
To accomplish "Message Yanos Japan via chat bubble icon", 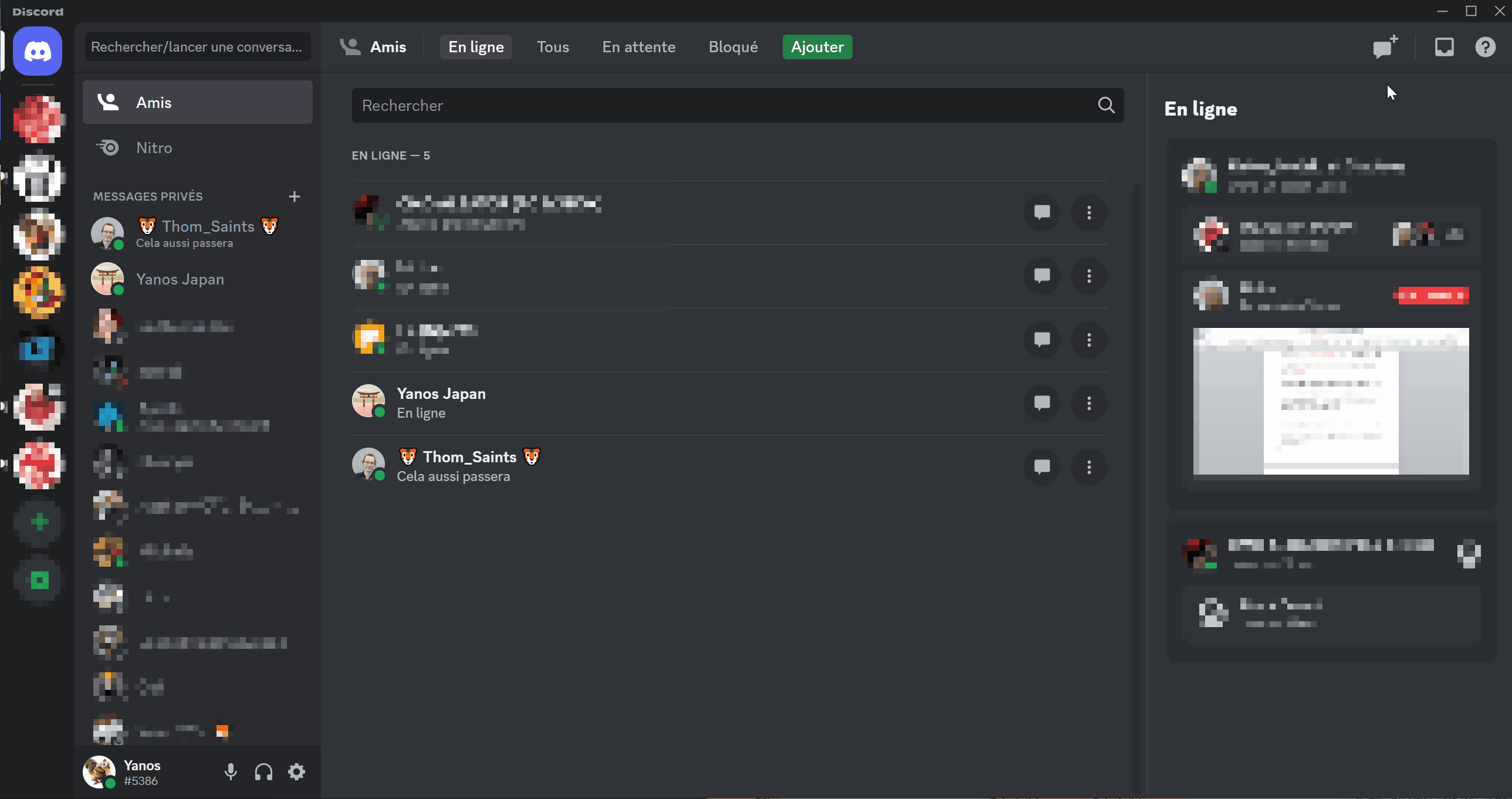I will coord(1042,404).
